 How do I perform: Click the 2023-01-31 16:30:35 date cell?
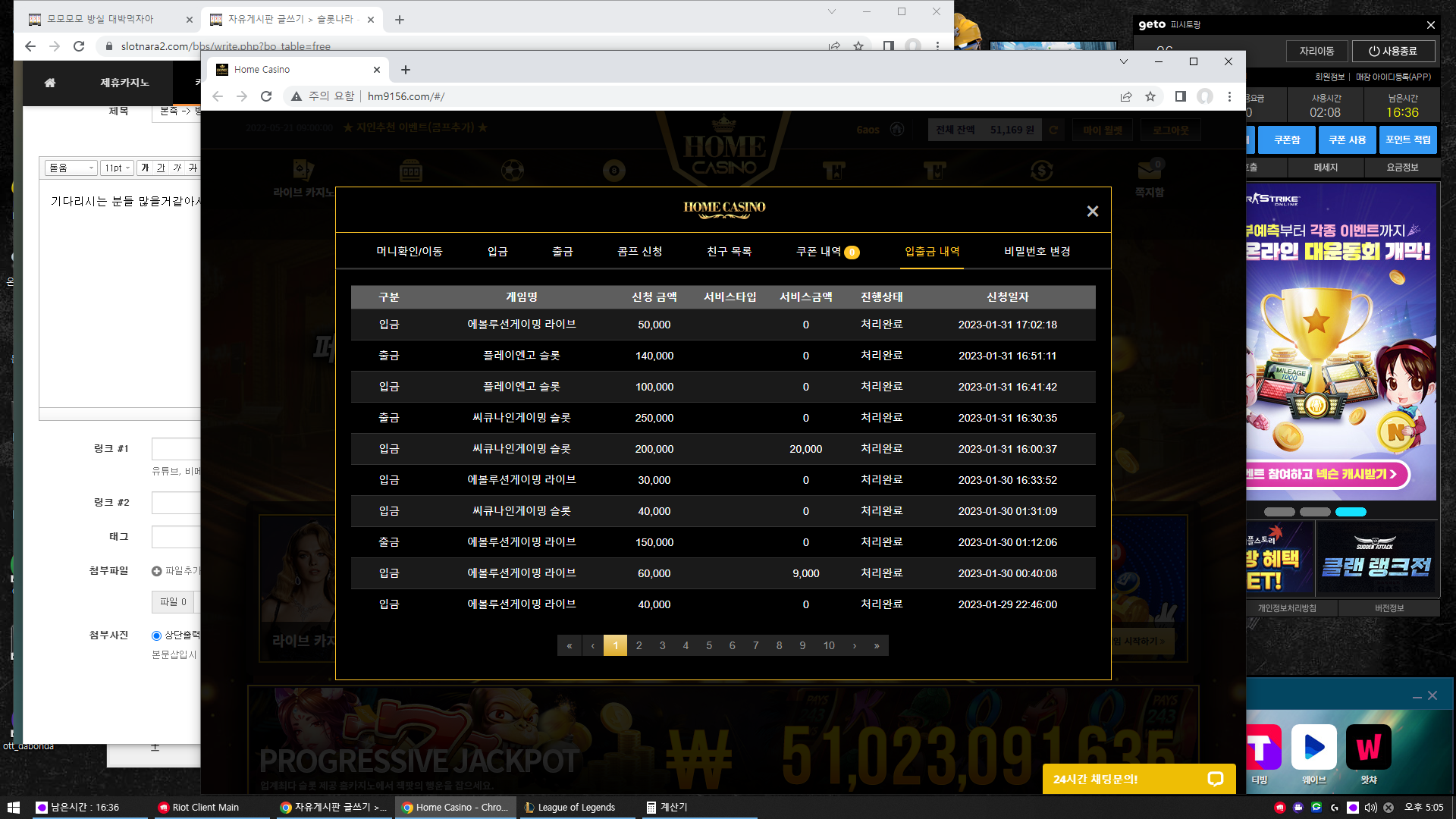coord(1007,418)
